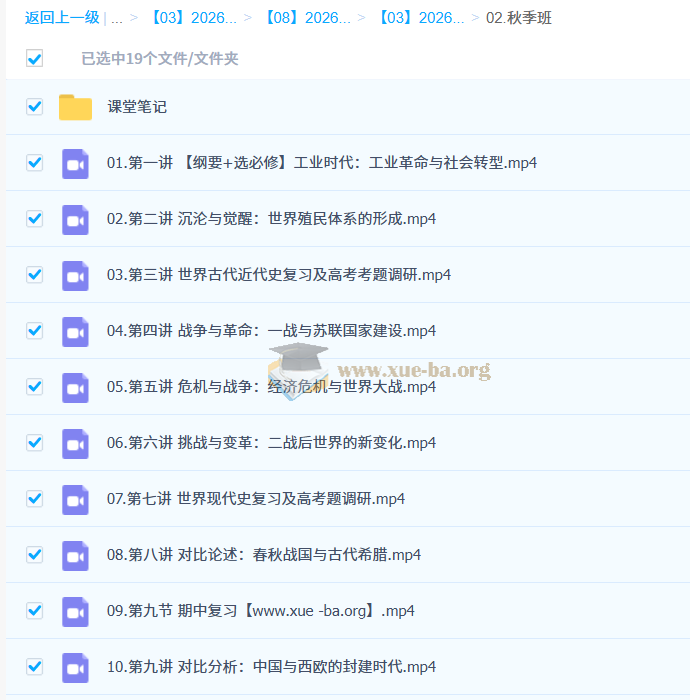Click video icon for 02.第二讲 沉沦与觉醒
This screenshot has width=690, height=700.
click(x=75, y=219)
